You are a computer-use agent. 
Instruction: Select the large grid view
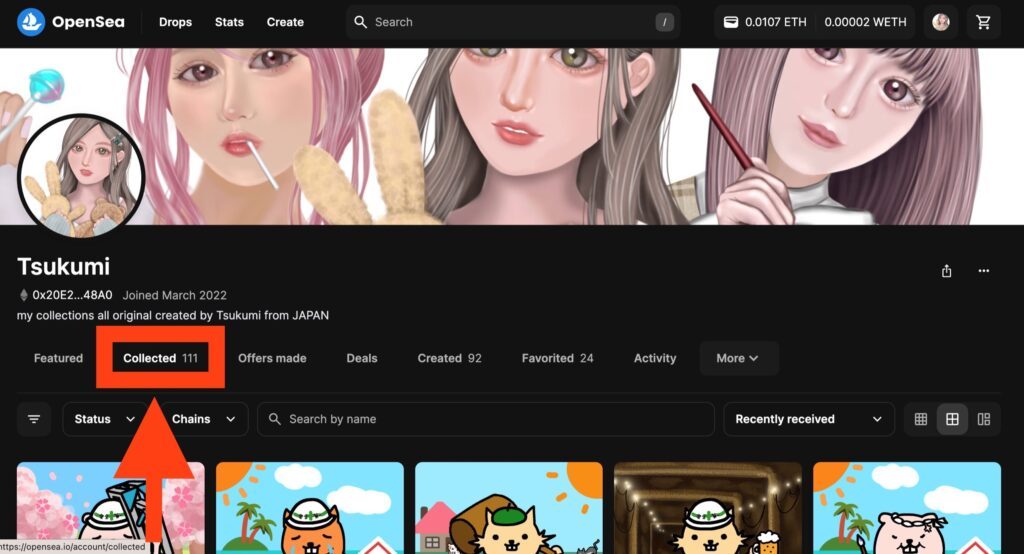coord(952,419)
